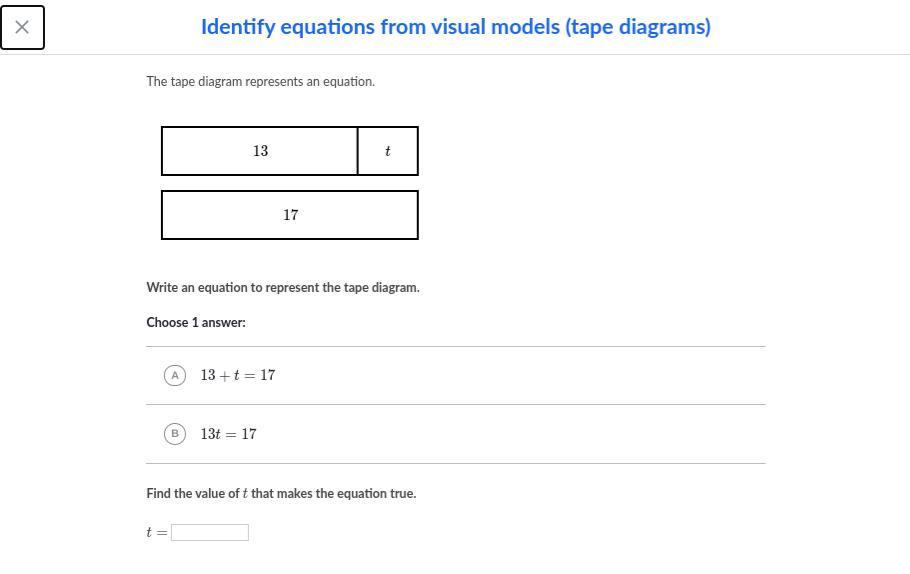Click the 17 bar of the tape diagram
The image size is (910, 574).
(290, 215)
